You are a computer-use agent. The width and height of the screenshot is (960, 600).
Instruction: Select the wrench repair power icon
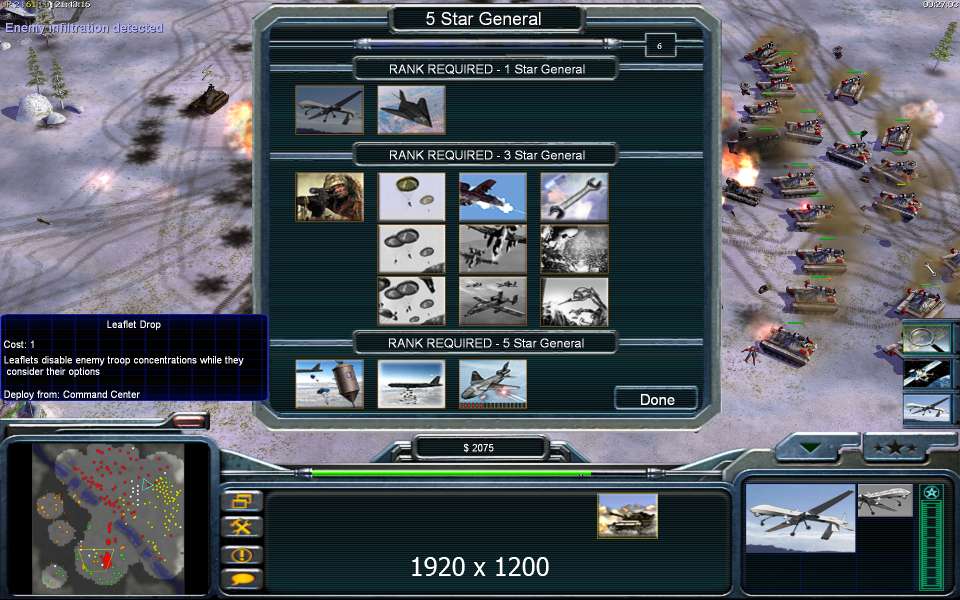coord(574,197)
